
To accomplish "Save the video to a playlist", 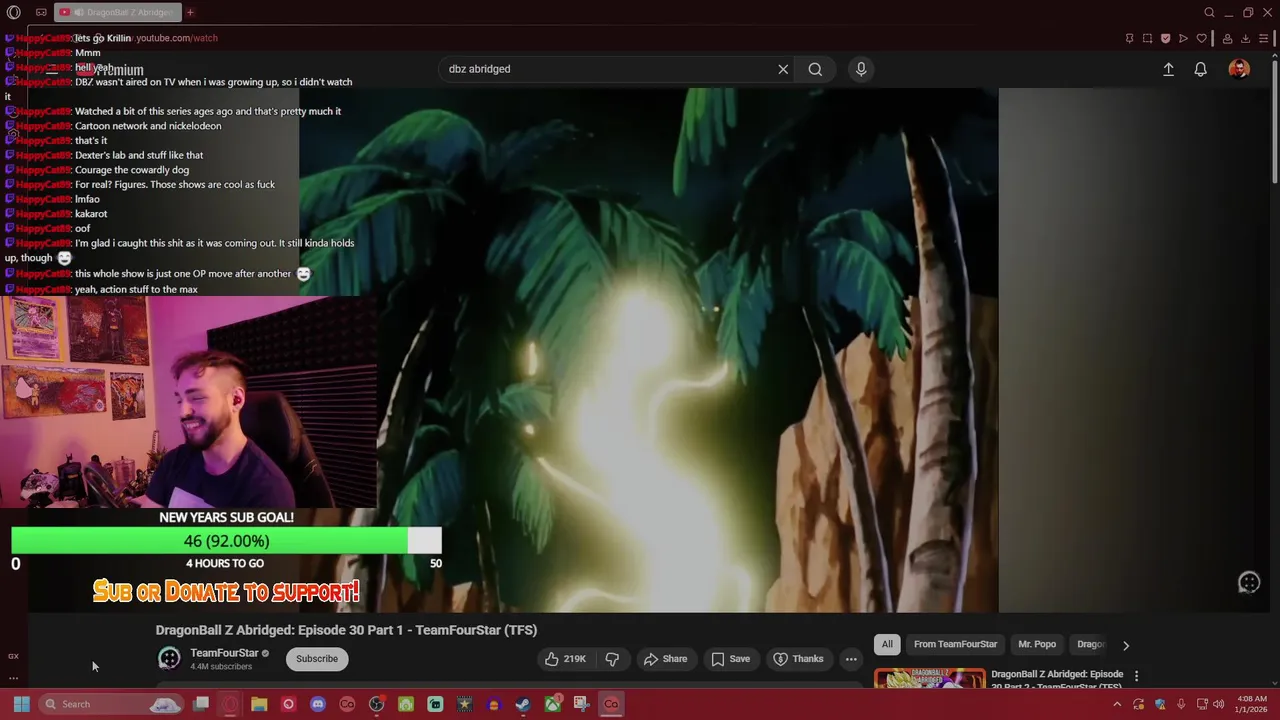I will (730, 658).
